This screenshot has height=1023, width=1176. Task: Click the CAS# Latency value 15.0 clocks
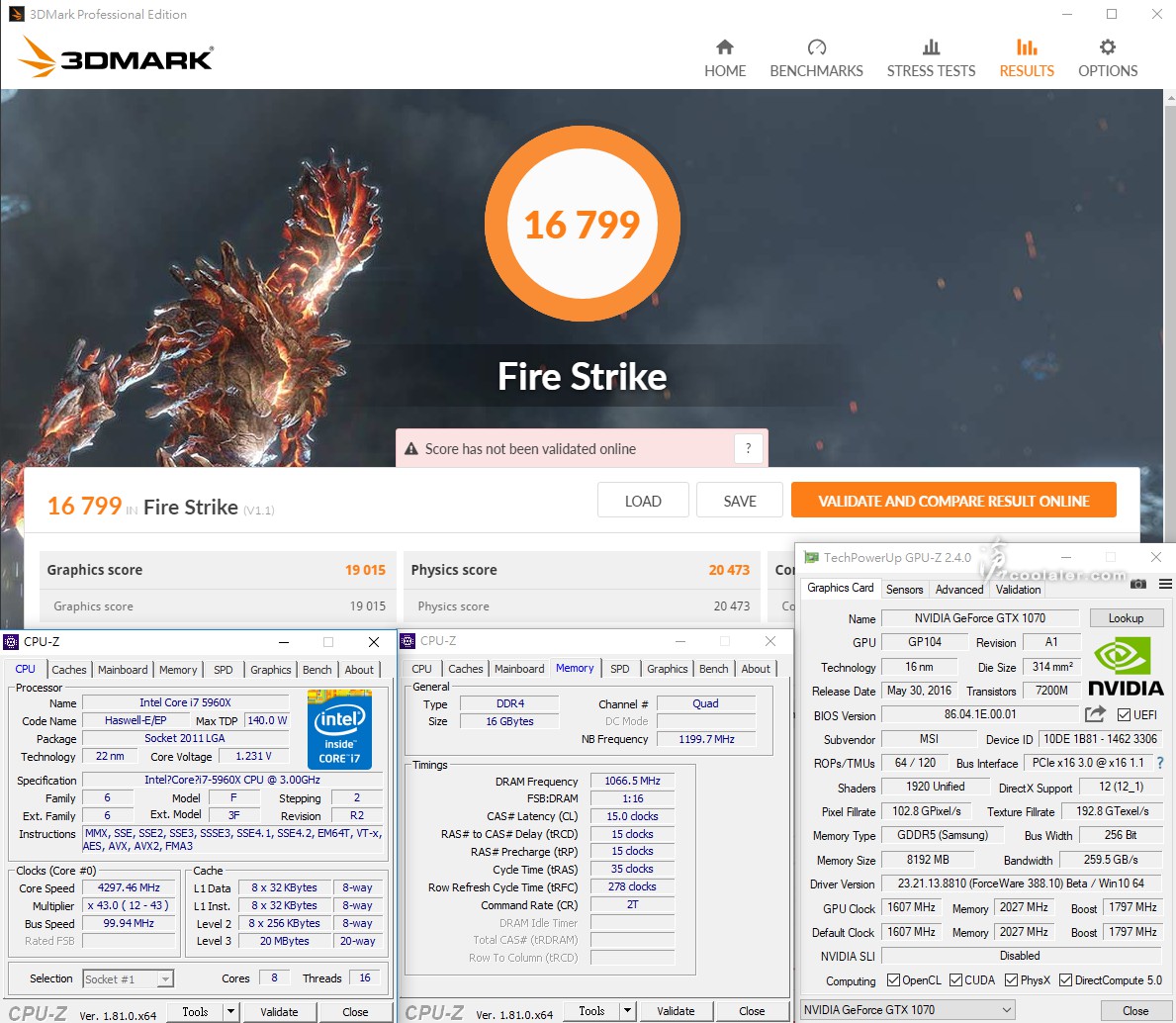(x=632, y=816)
